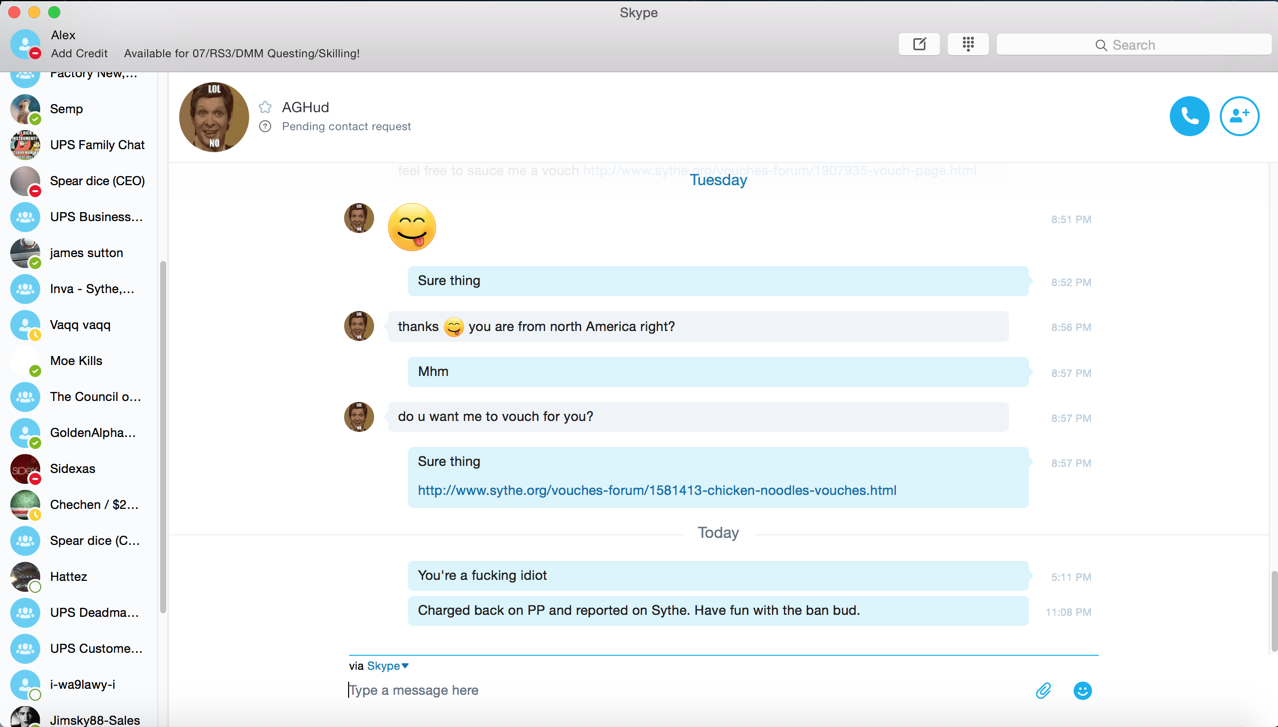The image size is (1278, 727).
Task: Click the pending request question mark icon
Action: (x=265, y=127)
